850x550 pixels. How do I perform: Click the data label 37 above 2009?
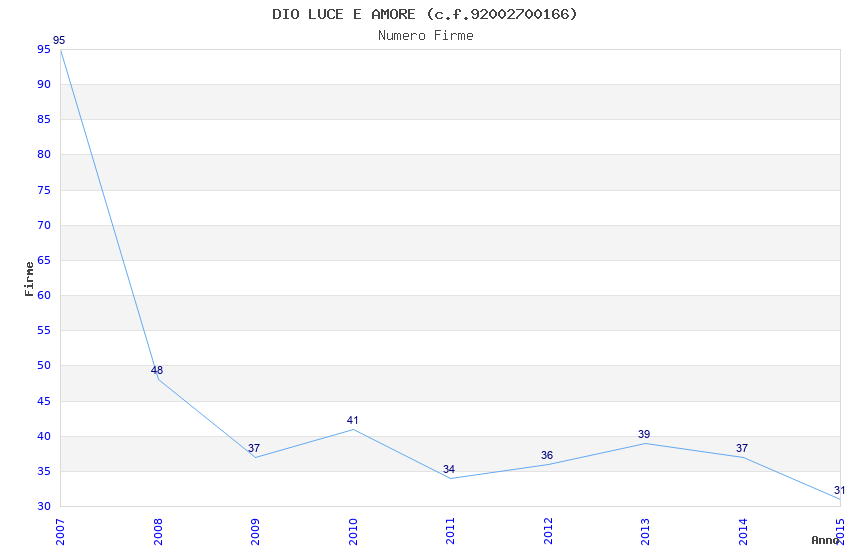coord(254,448)
